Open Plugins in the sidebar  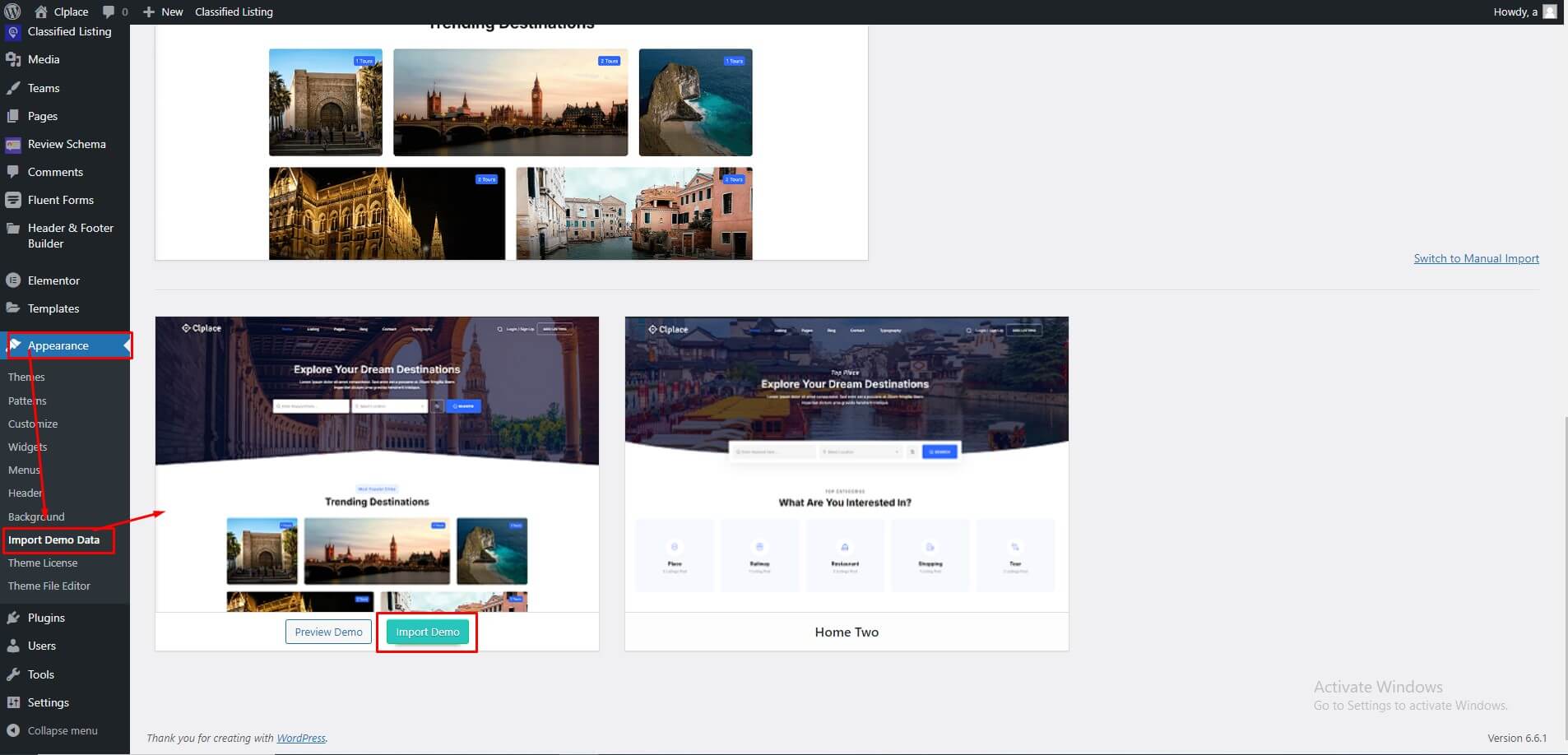[46, 618]
